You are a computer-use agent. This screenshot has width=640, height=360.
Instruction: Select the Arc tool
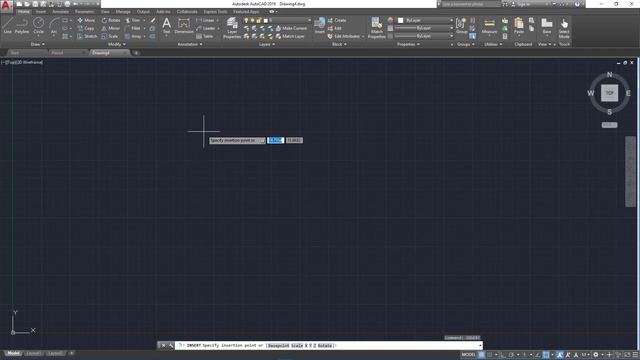click(54, 25)
